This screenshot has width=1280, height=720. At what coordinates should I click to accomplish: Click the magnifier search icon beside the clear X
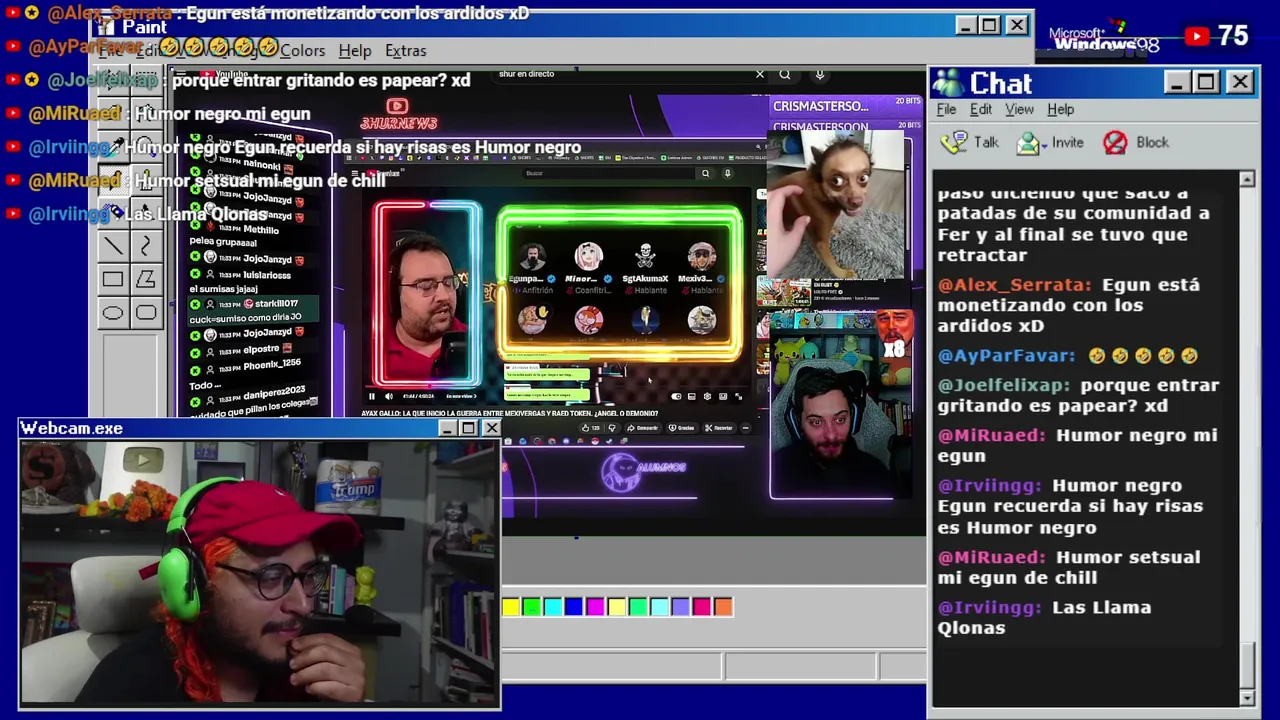point(785,74)
